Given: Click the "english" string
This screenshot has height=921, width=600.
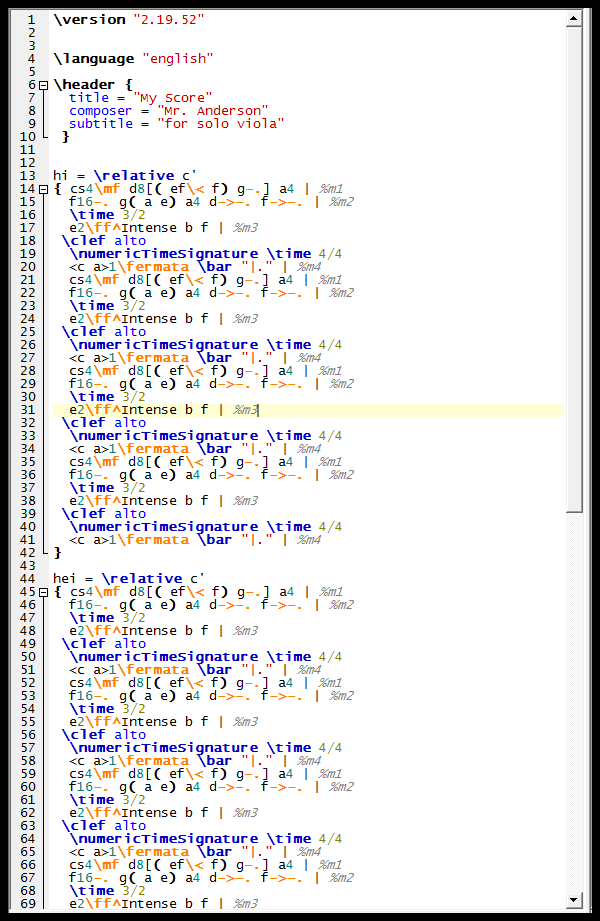Looking at the screenshot, I should pyautogui.click(x=177, y=59).
